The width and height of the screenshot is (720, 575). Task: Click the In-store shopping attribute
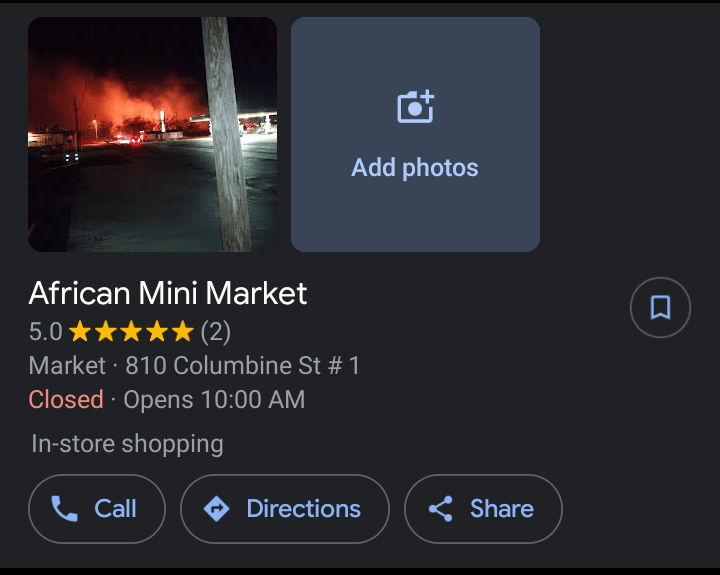[127, 443]
